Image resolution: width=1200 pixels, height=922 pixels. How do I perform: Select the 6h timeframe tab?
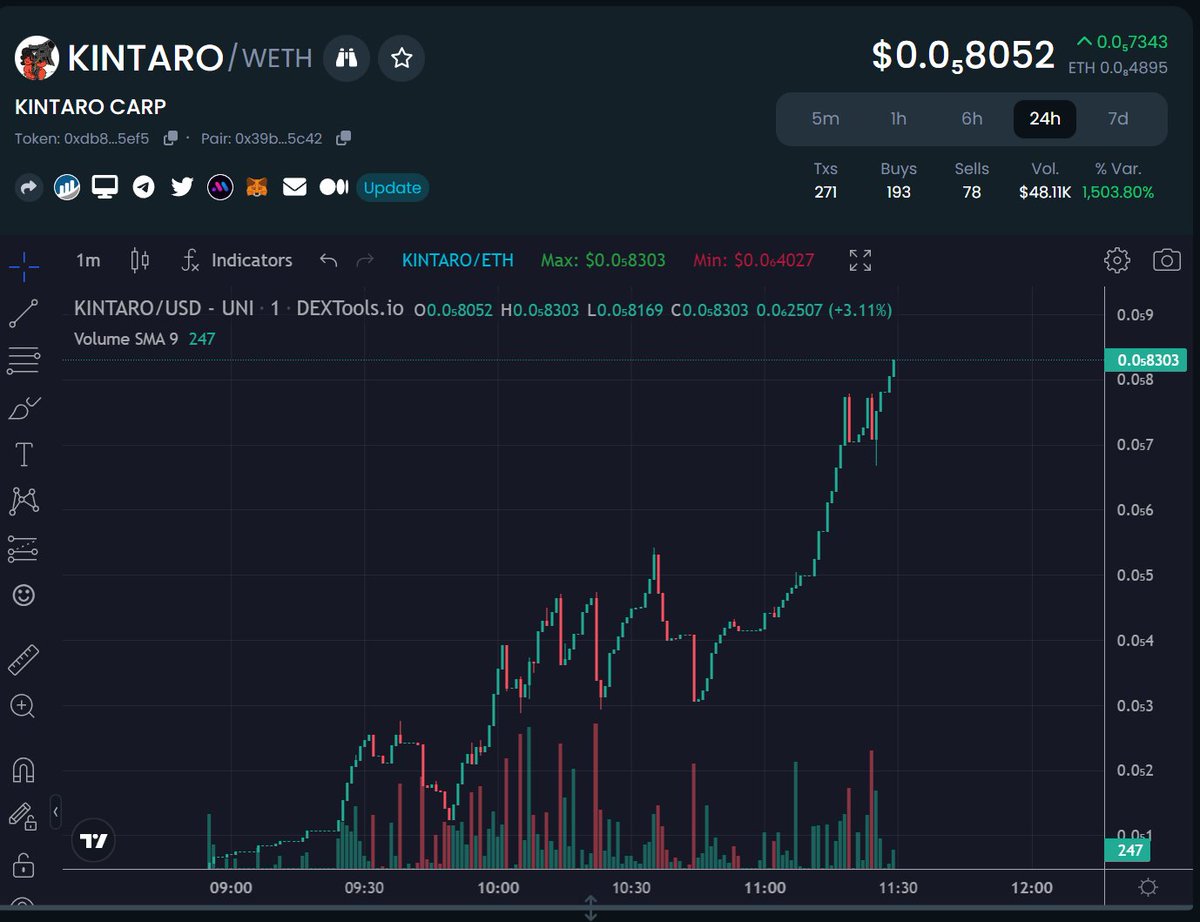click(x=972, y=119)
